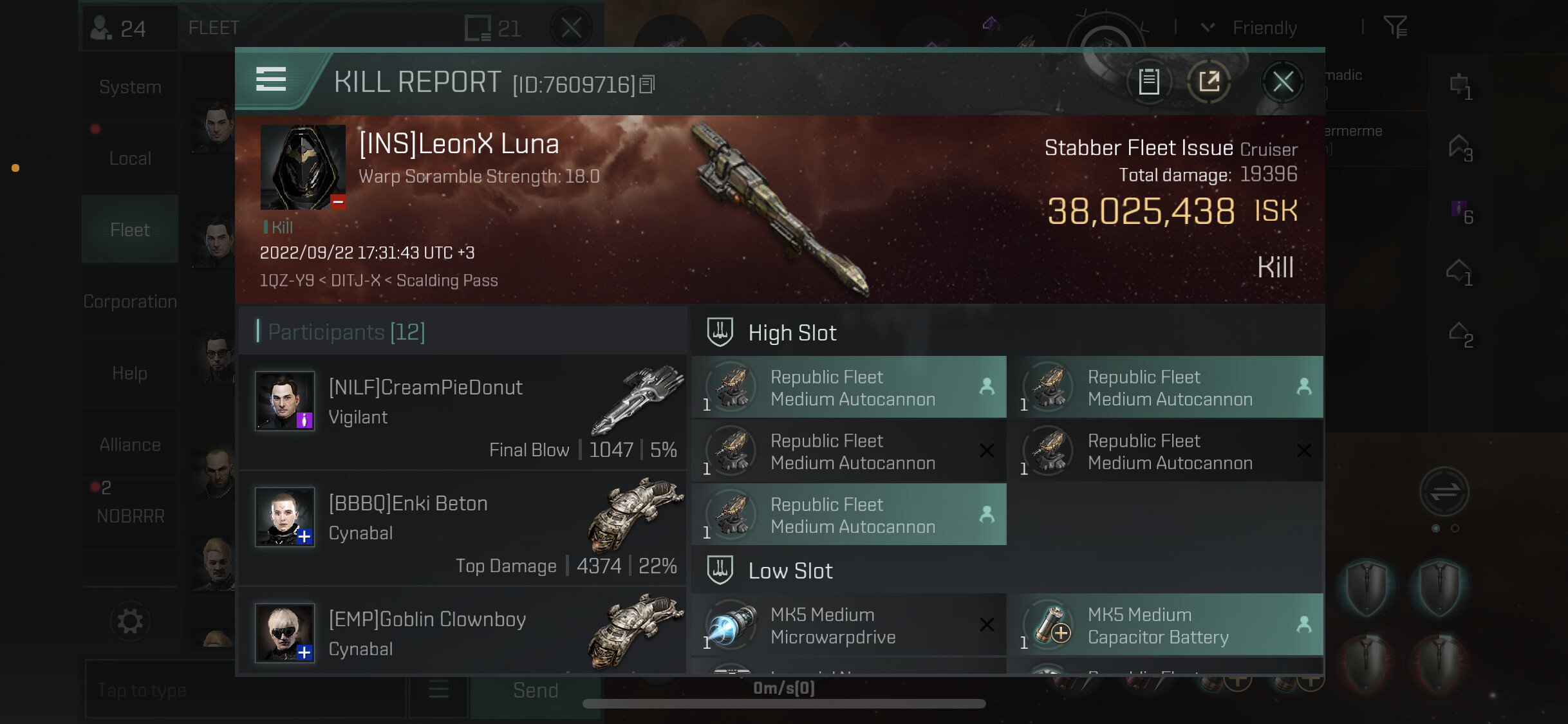Open the overview filter funnel icon
Screen dimensions: 1568x724
[x=1395, y=27]
